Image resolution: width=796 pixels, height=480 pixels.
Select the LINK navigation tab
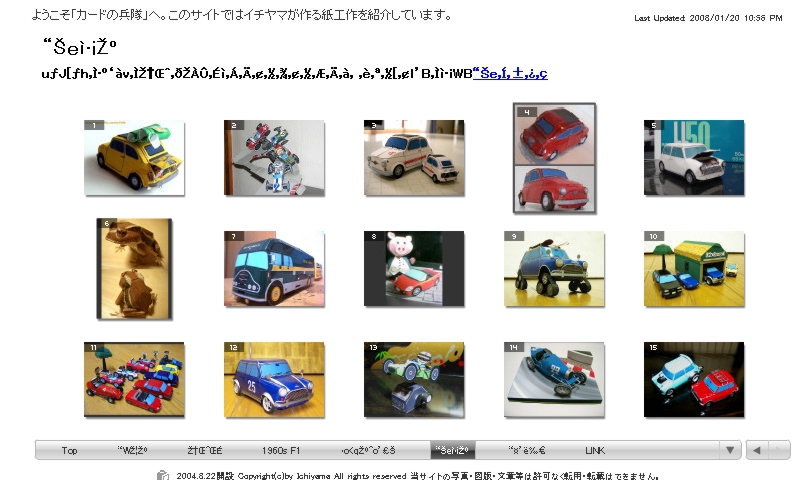[x=595, y=450]
